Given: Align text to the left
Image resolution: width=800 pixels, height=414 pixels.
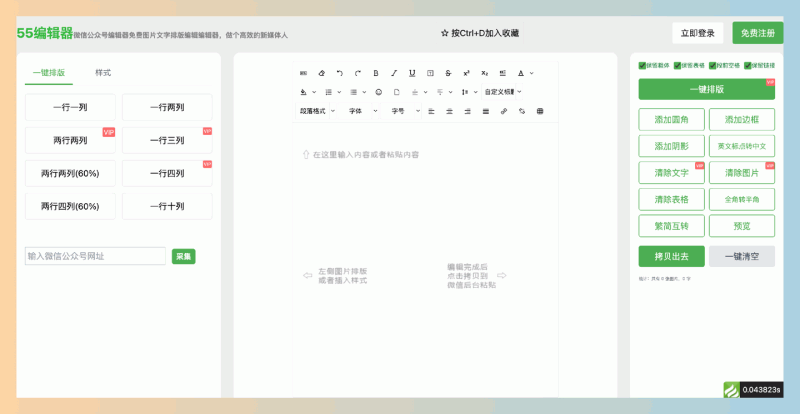Looking at the screenshot, I should pos(431,111).
